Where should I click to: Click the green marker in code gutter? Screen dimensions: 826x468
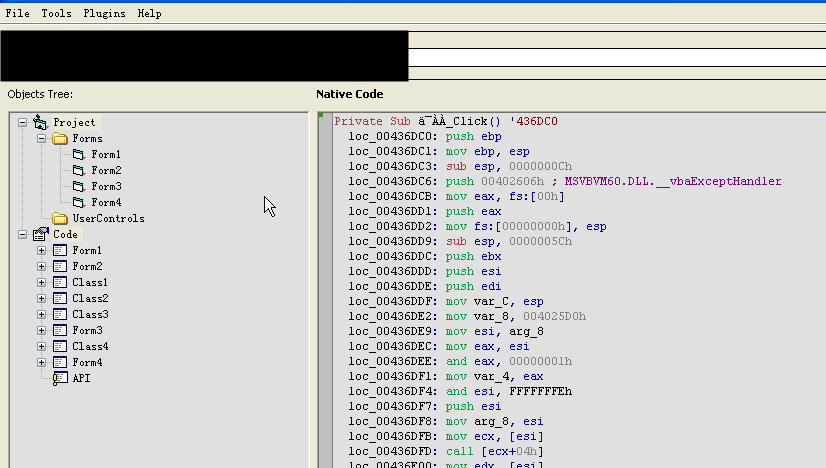pos(321,115)
